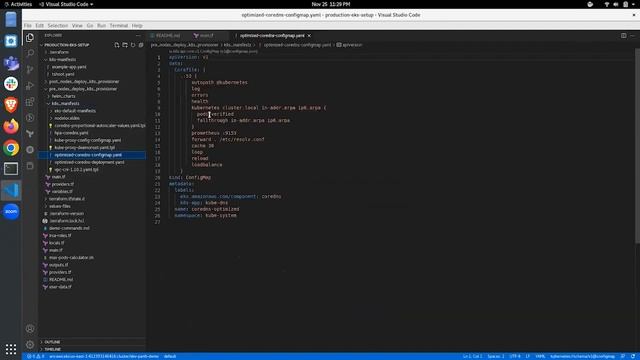The image size is (640, 360).
Task: Click the New File icon in Explorer header
Action: point(117,45)
